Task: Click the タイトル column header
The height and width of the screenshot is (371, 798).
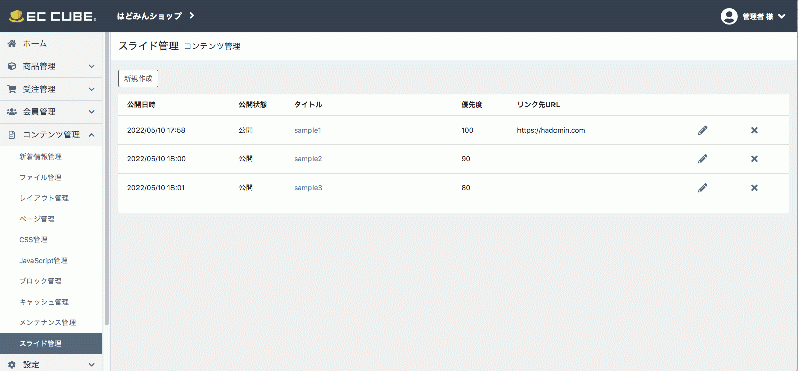Action: [308, 105]
